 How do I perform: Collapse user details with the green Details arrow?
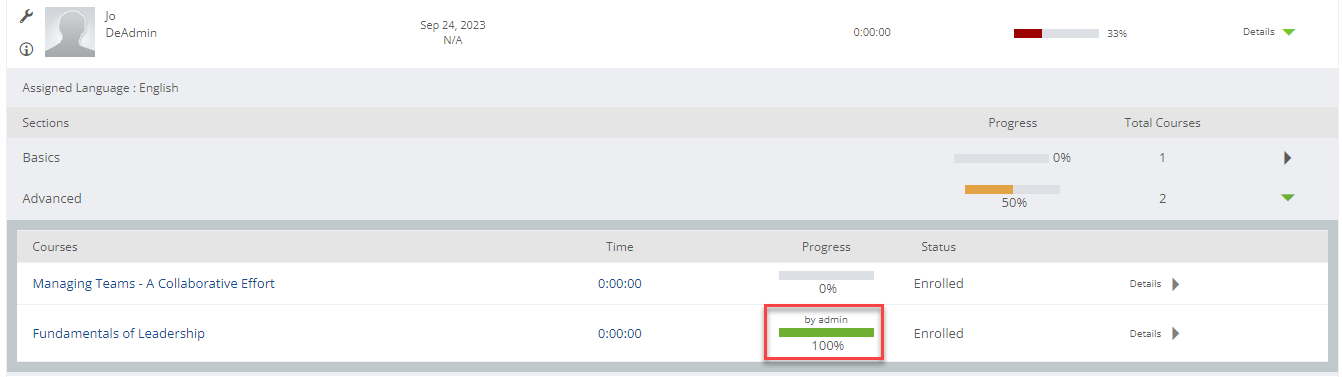(1288, 32)
